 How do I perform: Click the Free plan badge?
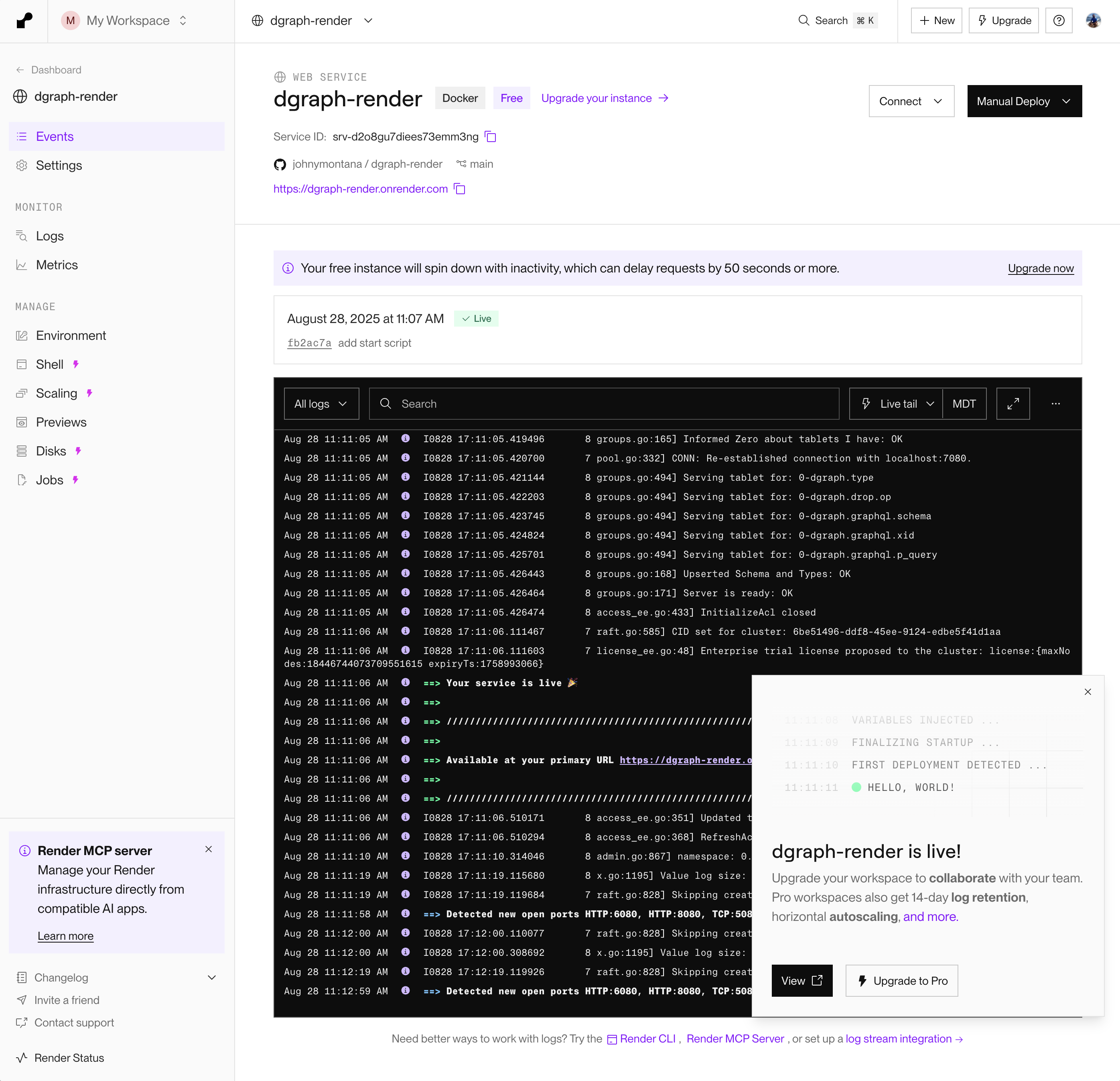tap(511, 98)
